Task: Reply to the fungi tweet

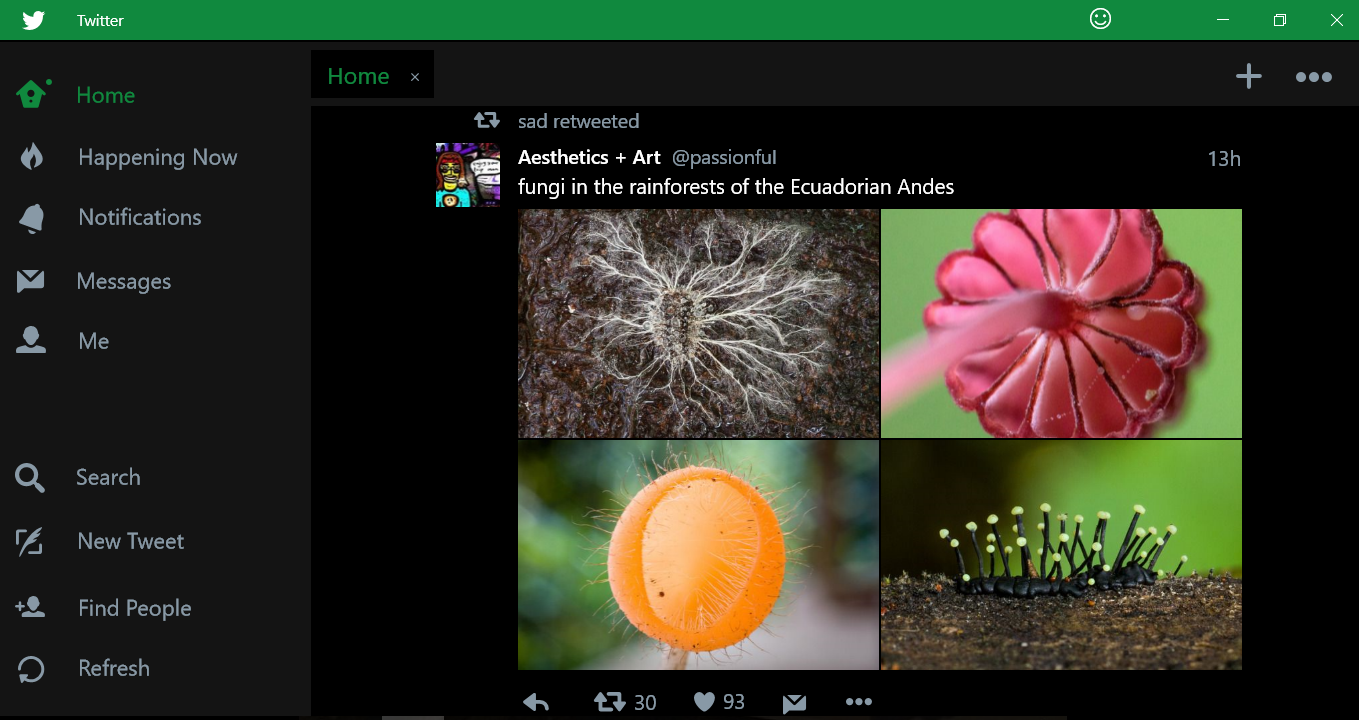Action: pos(536,703)
